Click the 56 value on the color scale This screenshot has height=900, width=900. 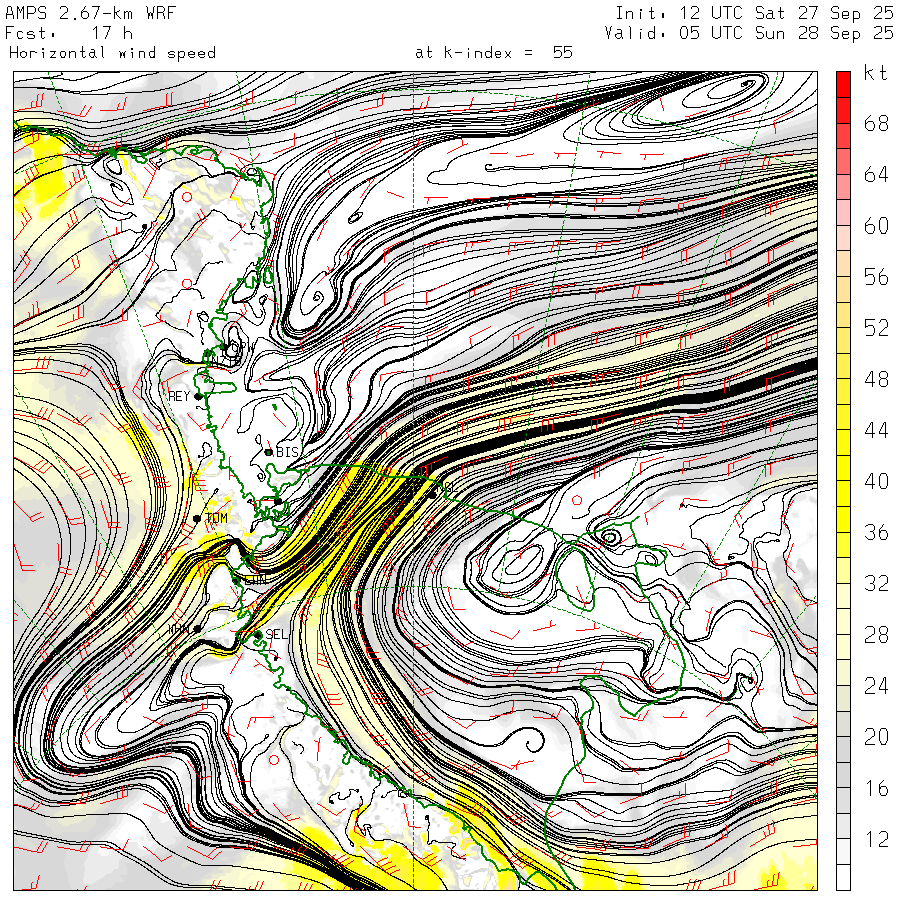(876, 277)
